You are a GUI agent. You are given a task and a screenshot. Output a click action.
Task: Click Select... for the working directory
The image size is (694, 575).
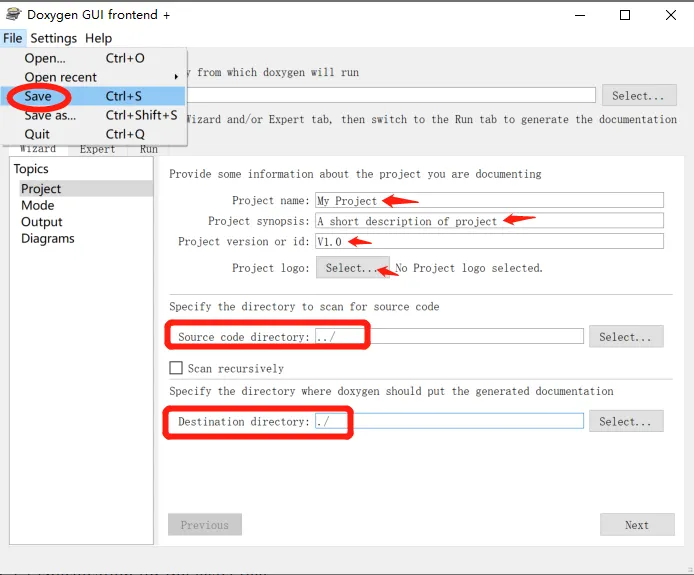click(x=639, y=95)
